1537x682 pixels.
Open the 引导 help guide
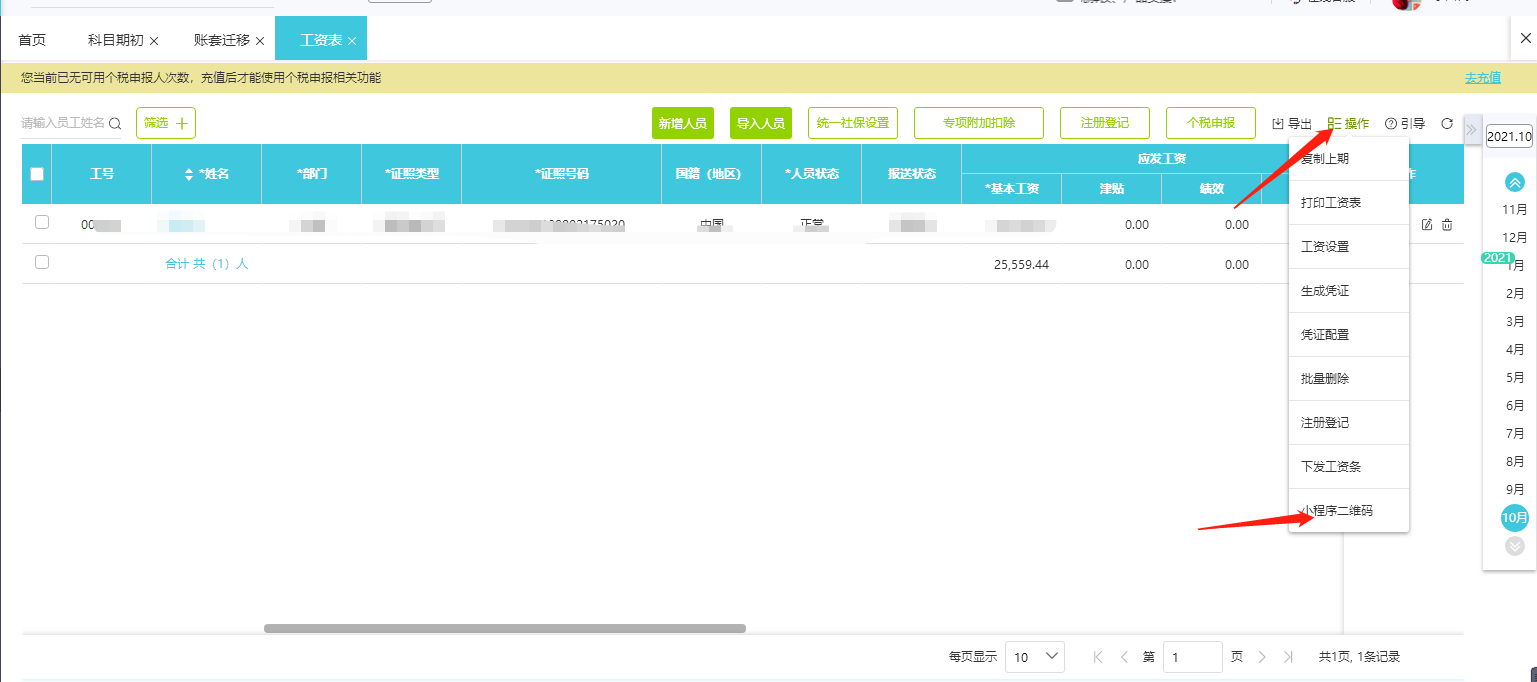pyautogui.click(x=1405, y=124)
